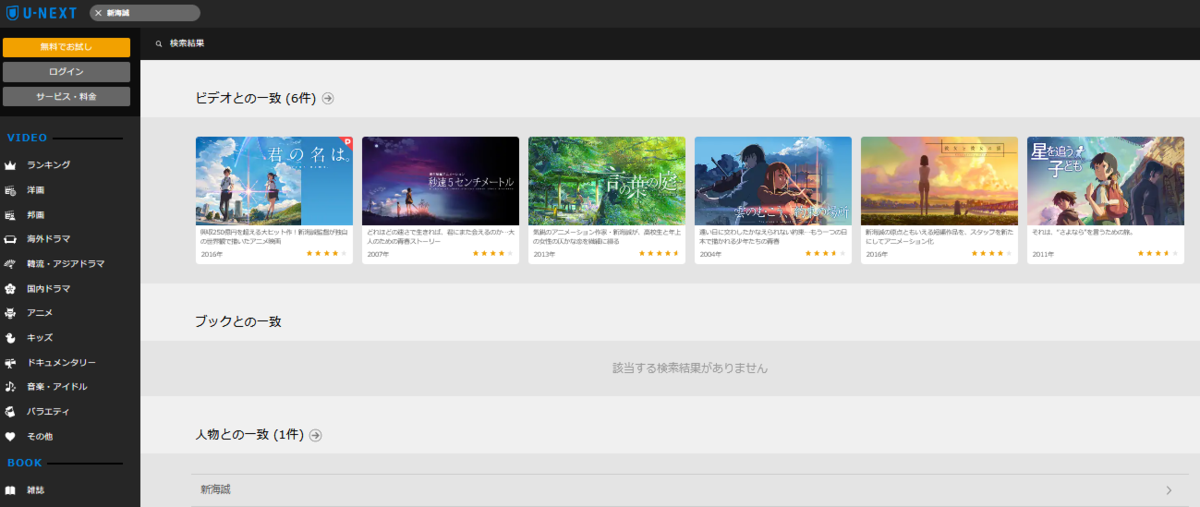Click the 2013年 year label
This screenshot has width=1200, height=507.
coord(544,255)
